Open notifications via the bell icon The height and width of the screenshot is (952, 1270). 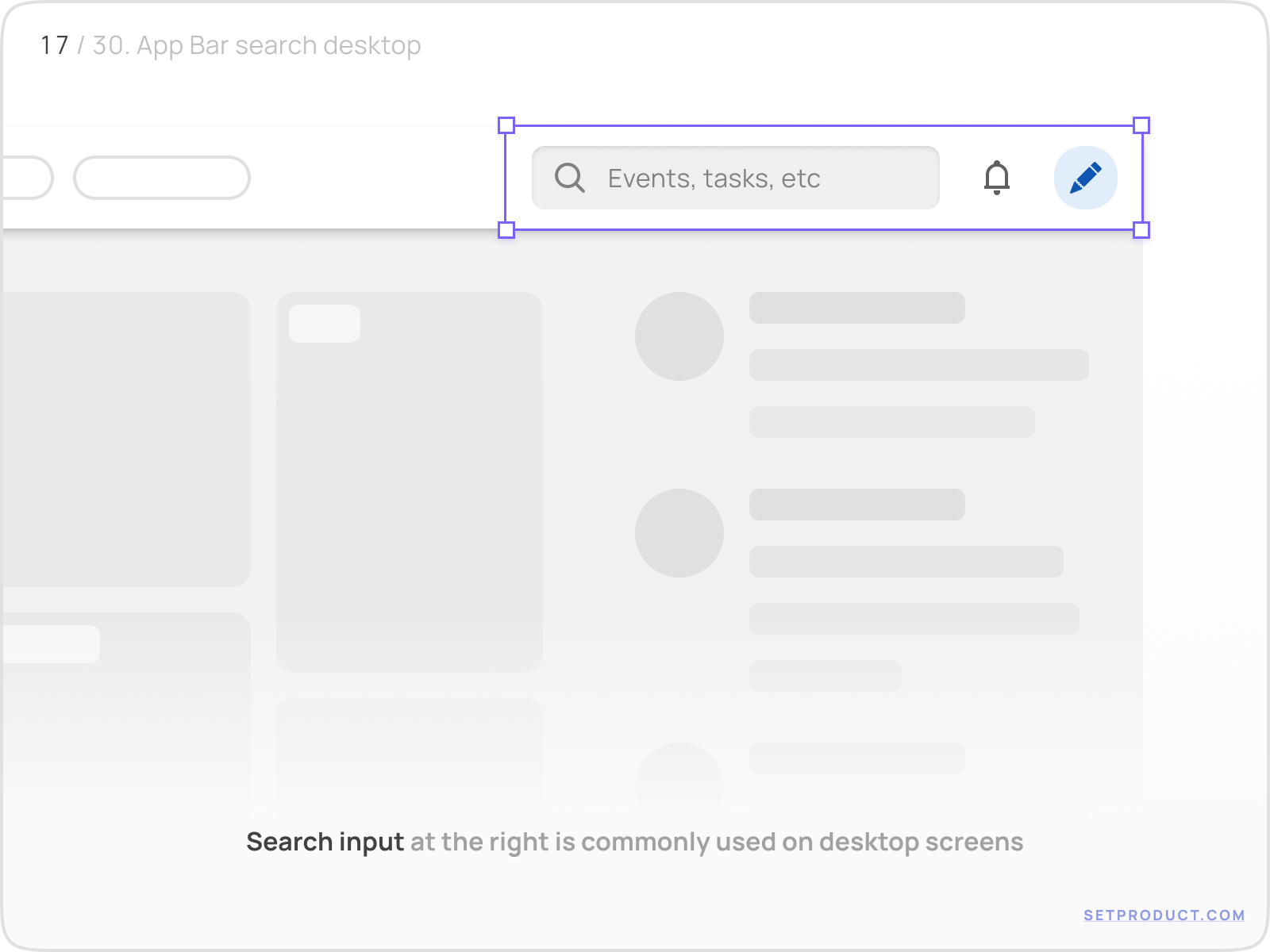(x=998, y=178)
